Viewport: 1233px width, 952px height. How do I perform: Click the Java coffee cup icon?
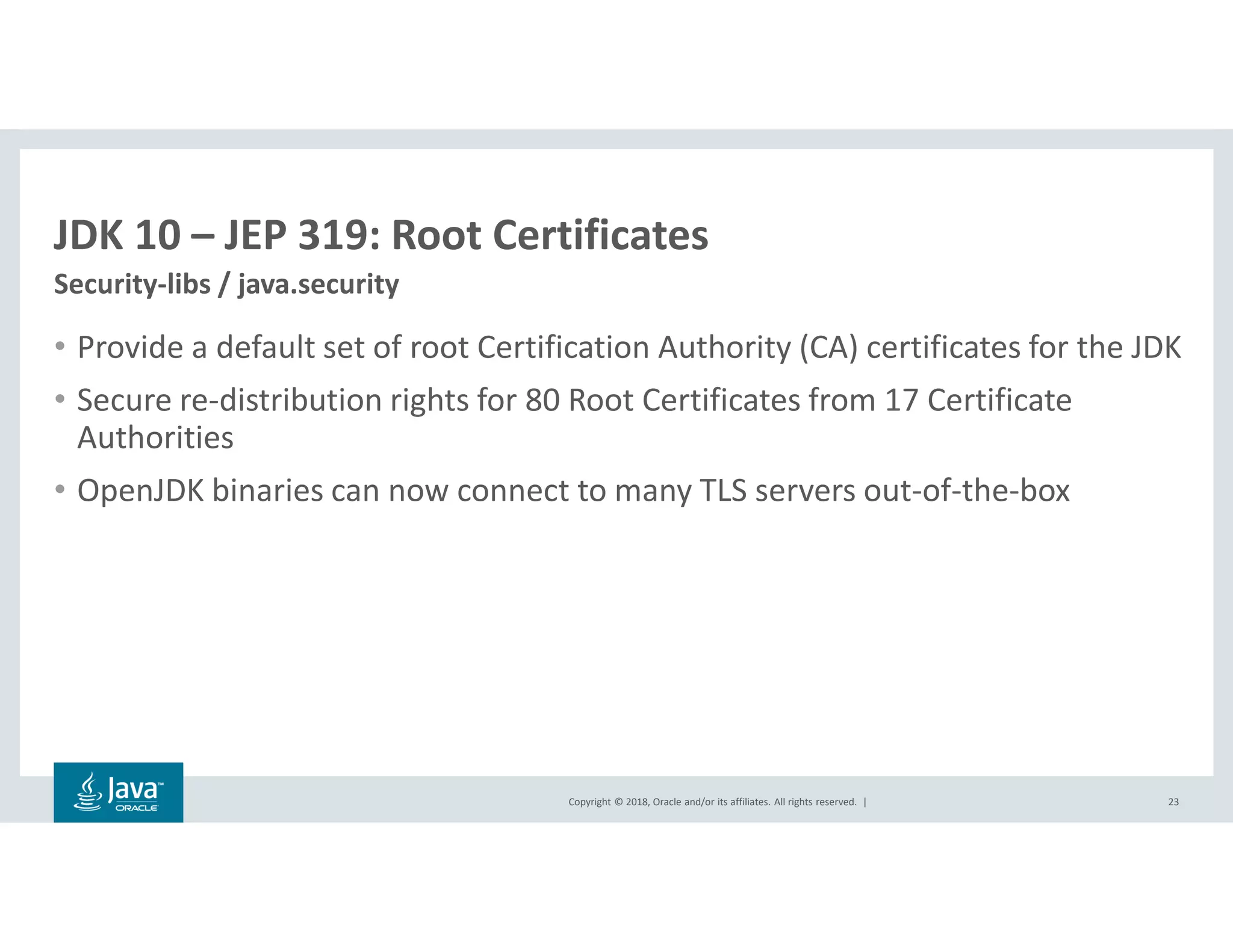click(88, 792)
